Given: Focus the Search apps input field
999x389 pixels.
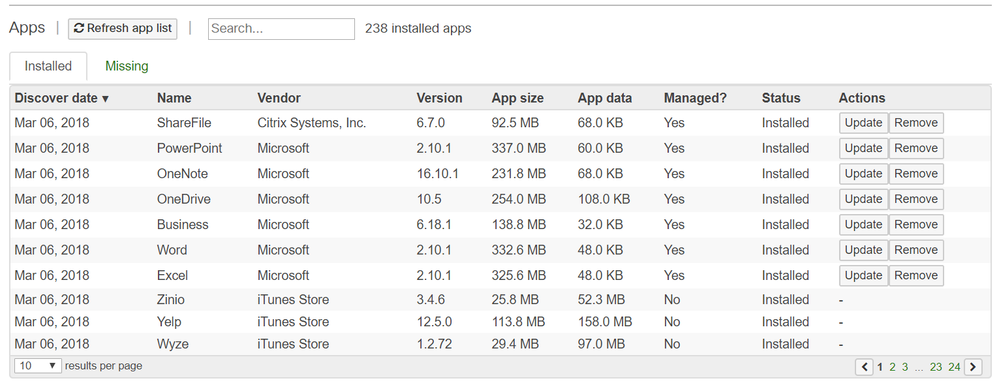Looking at the screenshot, I should tap(281, 29).
